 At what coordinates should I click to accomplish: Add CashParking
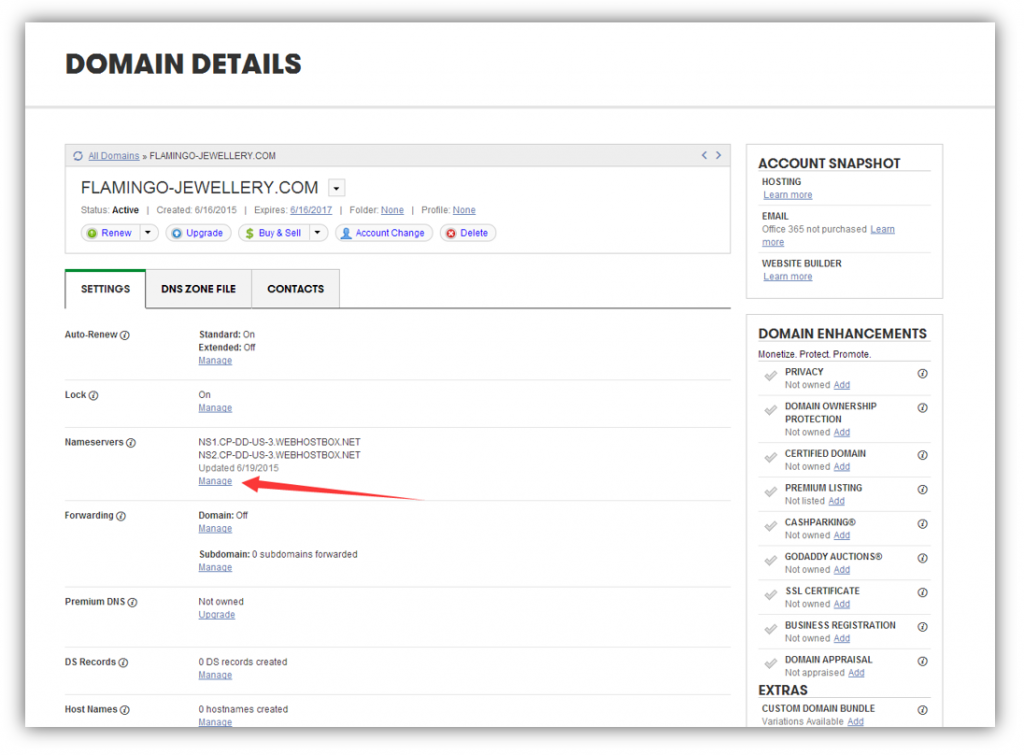point(842,536)
